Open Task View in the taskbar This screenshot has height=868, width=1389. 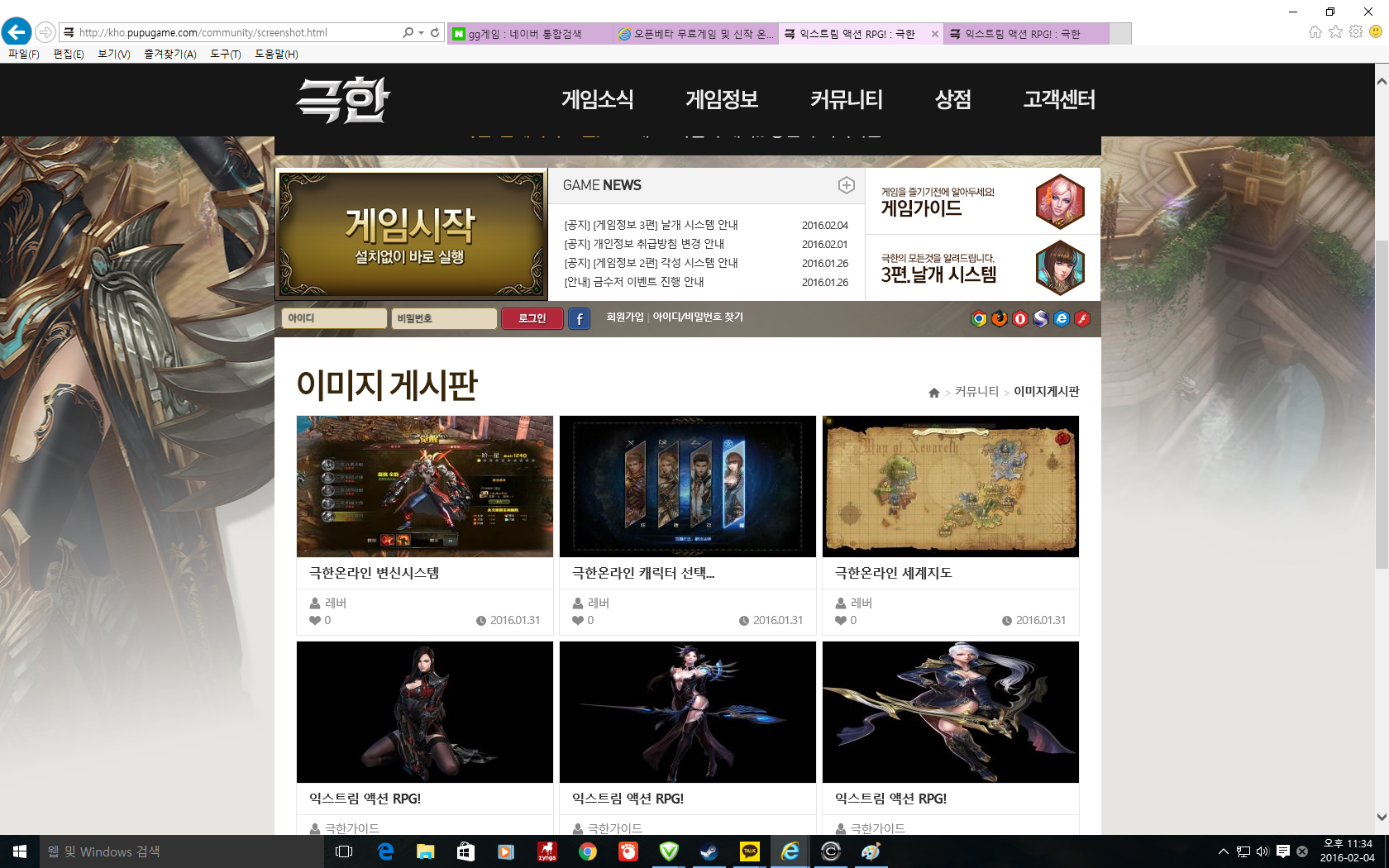[344, 851]
